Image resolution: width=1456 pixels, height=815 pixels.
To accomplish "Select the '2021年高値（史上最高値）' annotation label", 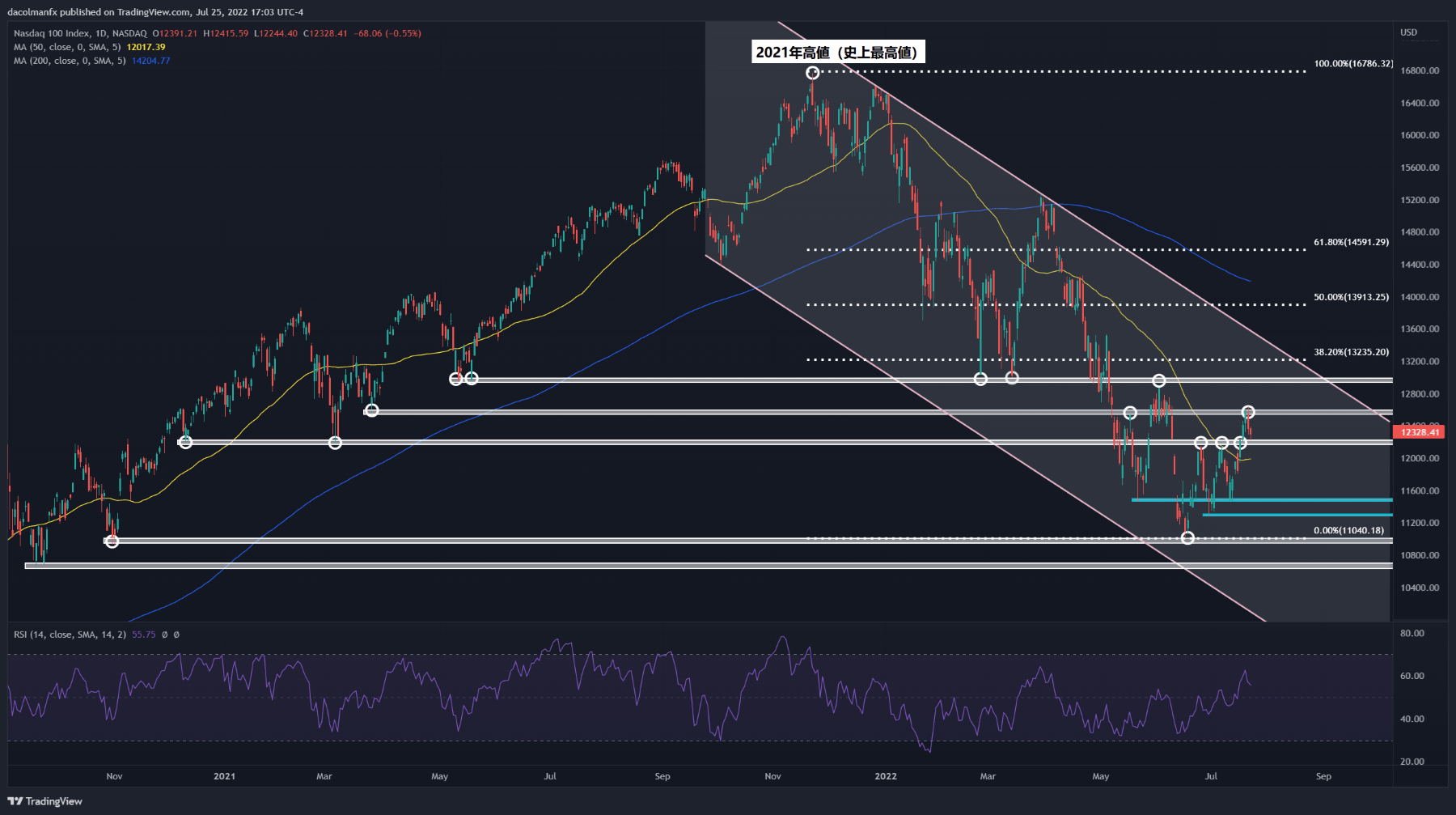I will 838,53.
